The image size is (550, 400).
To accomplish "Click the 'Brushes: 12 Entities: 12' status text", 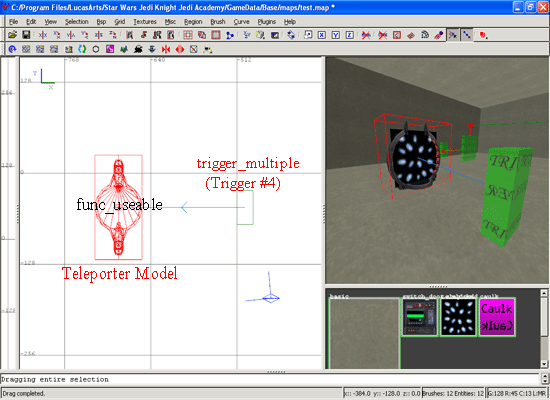I will pos(453,394).
